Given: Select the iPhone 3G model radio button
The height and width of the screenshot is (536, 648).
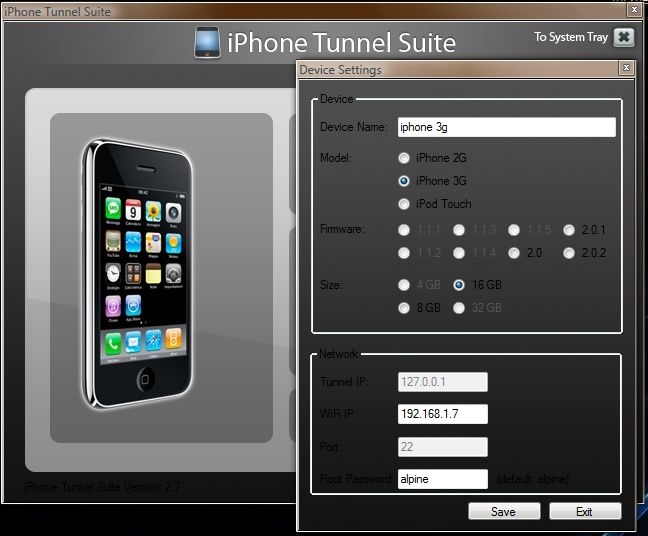Looking at the screenshot, I should 404,181.
